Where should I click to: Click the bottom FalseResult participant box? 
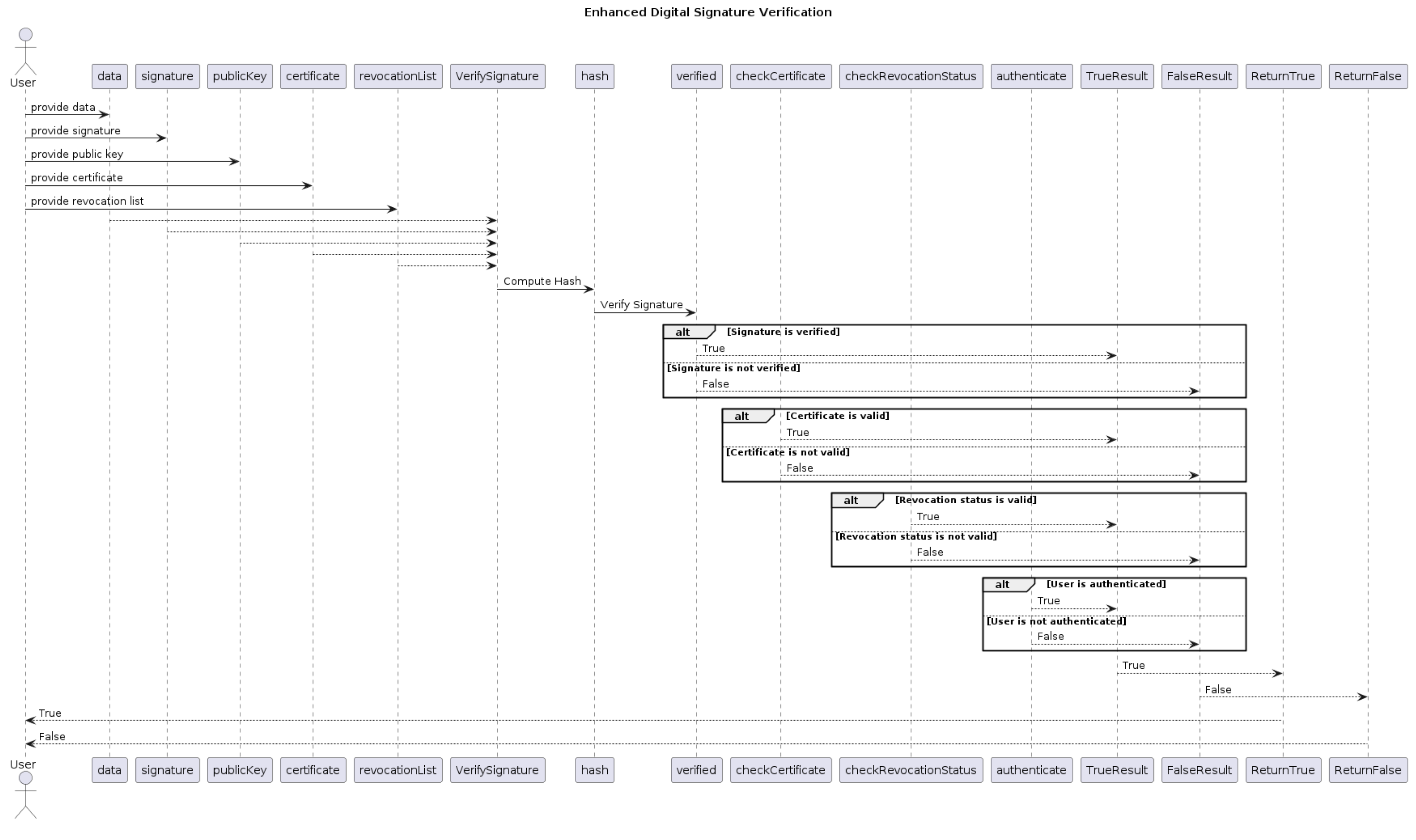(1199, 770)
